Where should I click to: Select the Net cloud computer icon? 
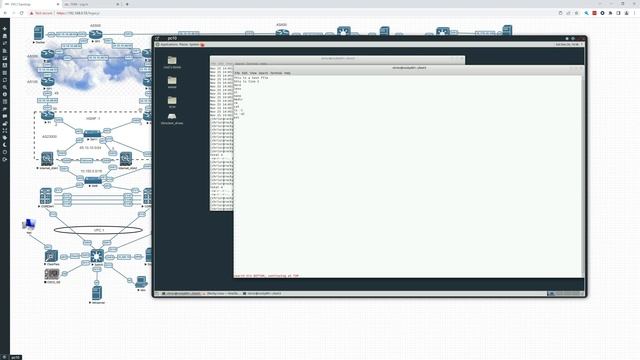[x=29, y=224]
